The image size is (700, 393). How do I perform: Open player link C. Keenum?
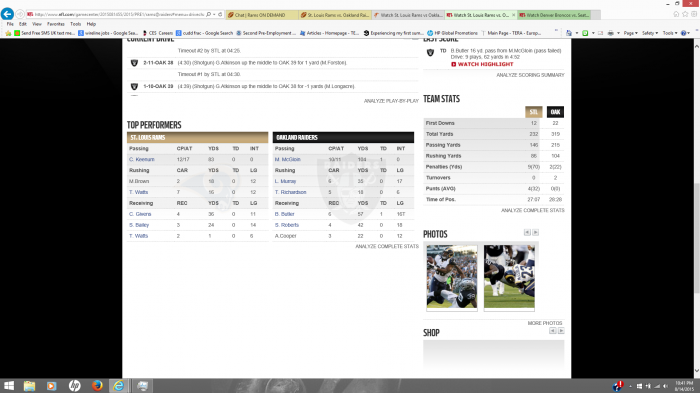[142, 159]
